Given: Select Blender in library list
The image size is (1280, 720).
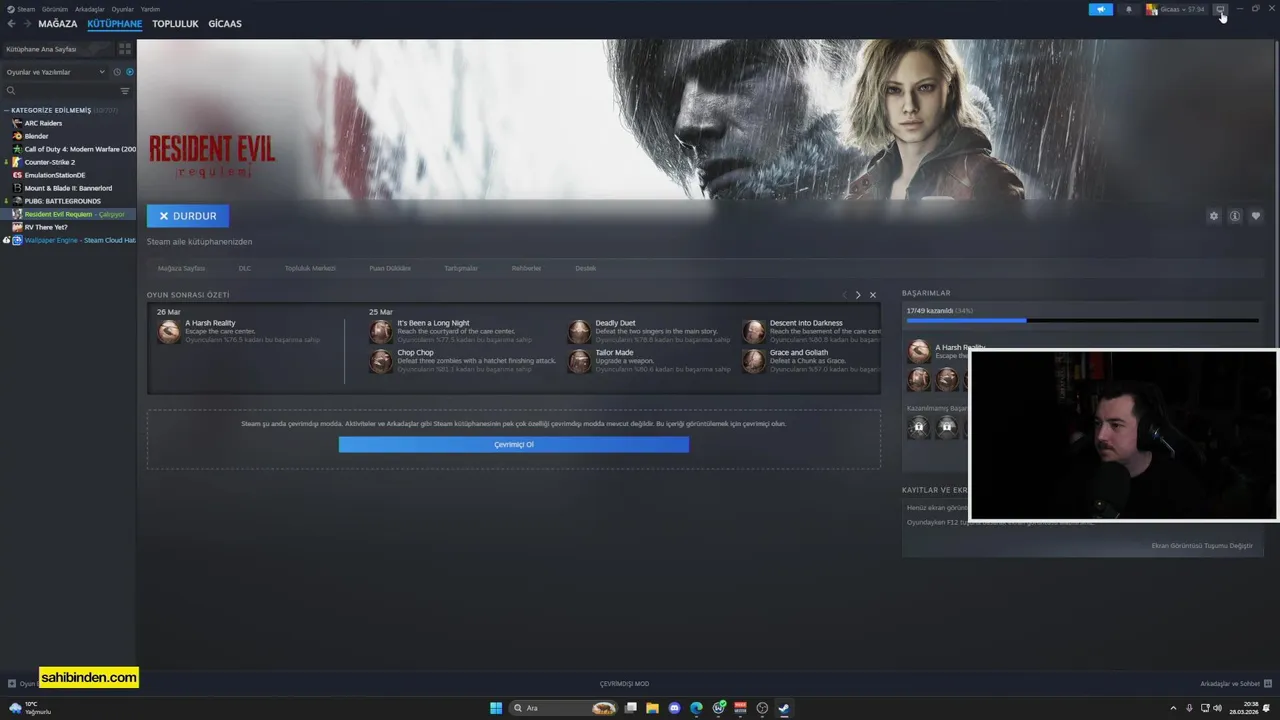Looking at the screenshot, I should click(x=36, y=136).
